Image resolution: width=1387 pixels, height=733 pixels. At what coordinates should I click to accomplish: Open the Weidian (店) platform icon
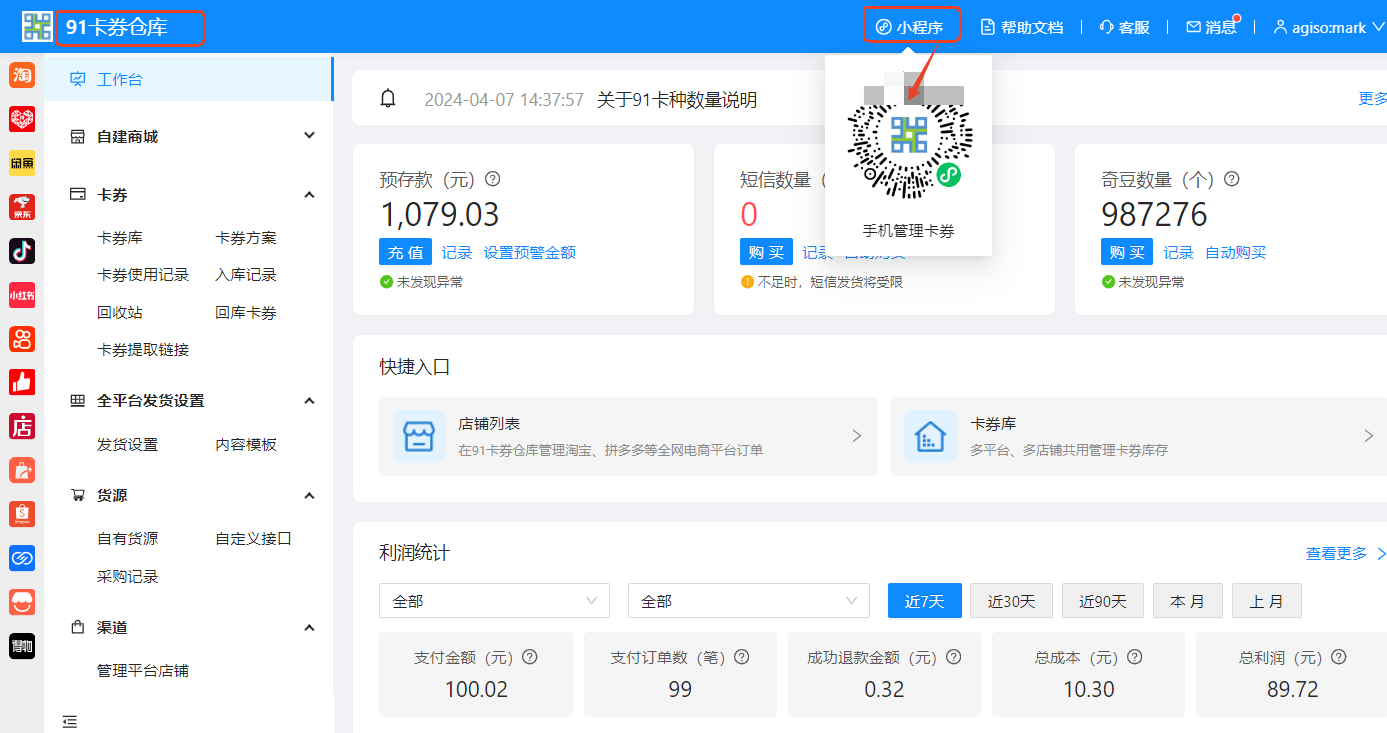pyautogui.click(x=22, y=426)
